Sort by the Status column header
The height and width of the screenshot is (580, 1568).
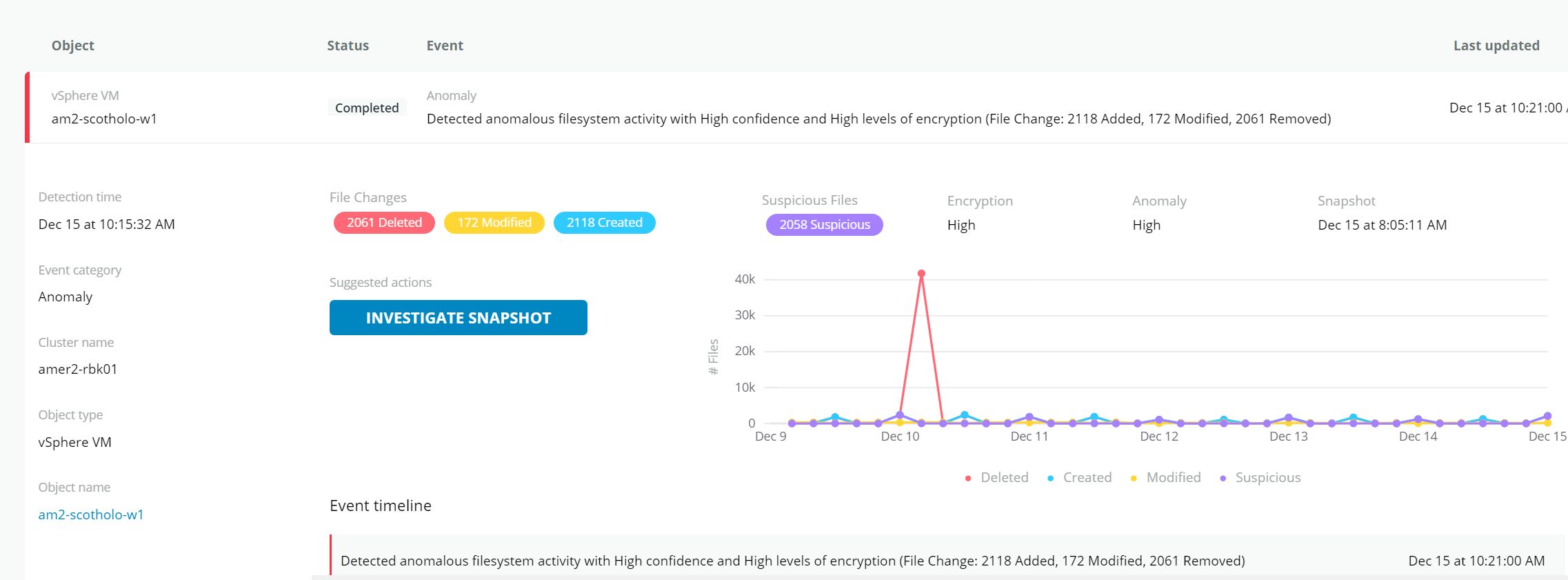[x=348, y=46]
